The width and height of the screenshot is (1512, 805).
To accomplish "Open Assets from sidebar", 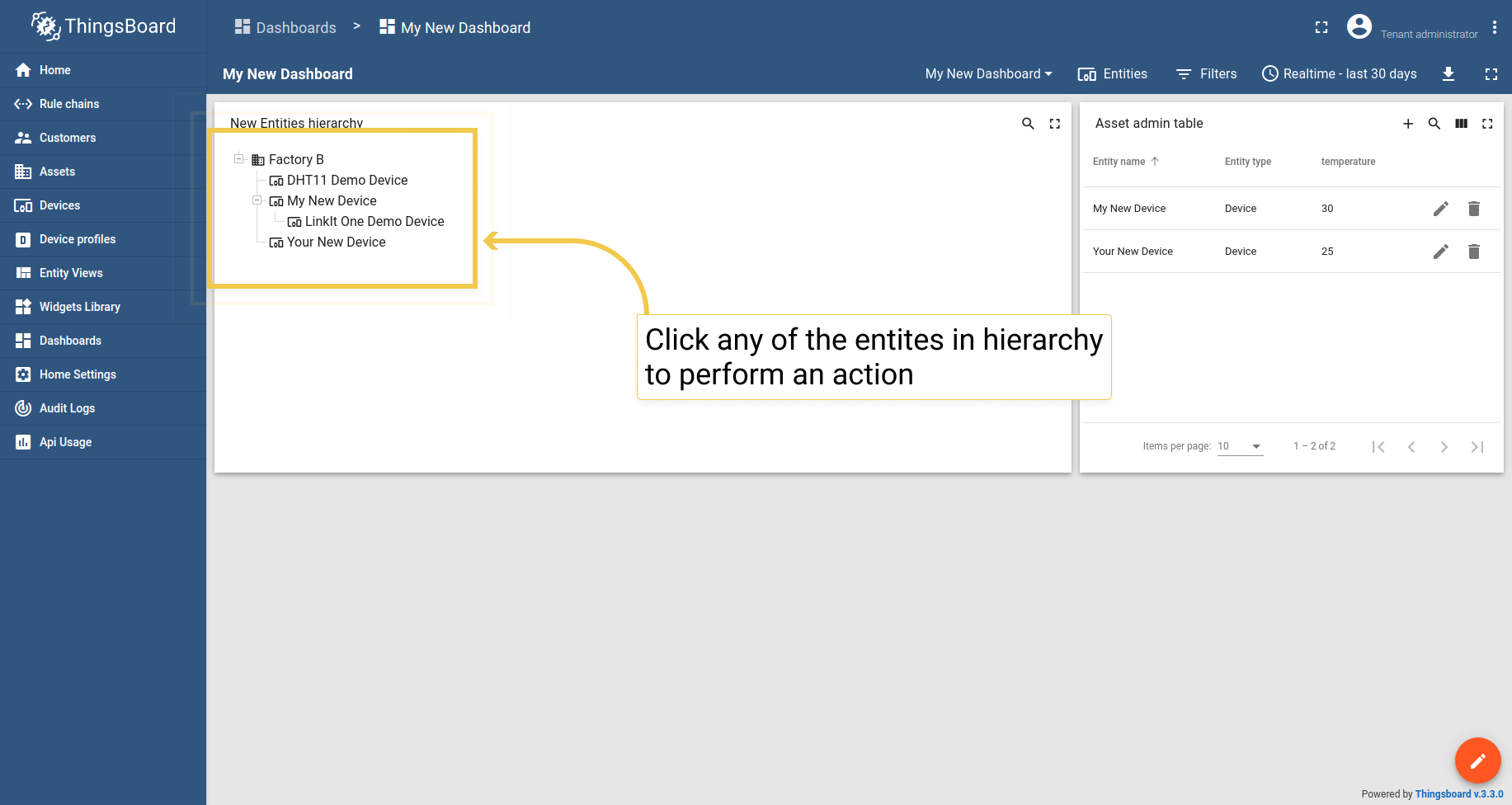I will [103, 172].
